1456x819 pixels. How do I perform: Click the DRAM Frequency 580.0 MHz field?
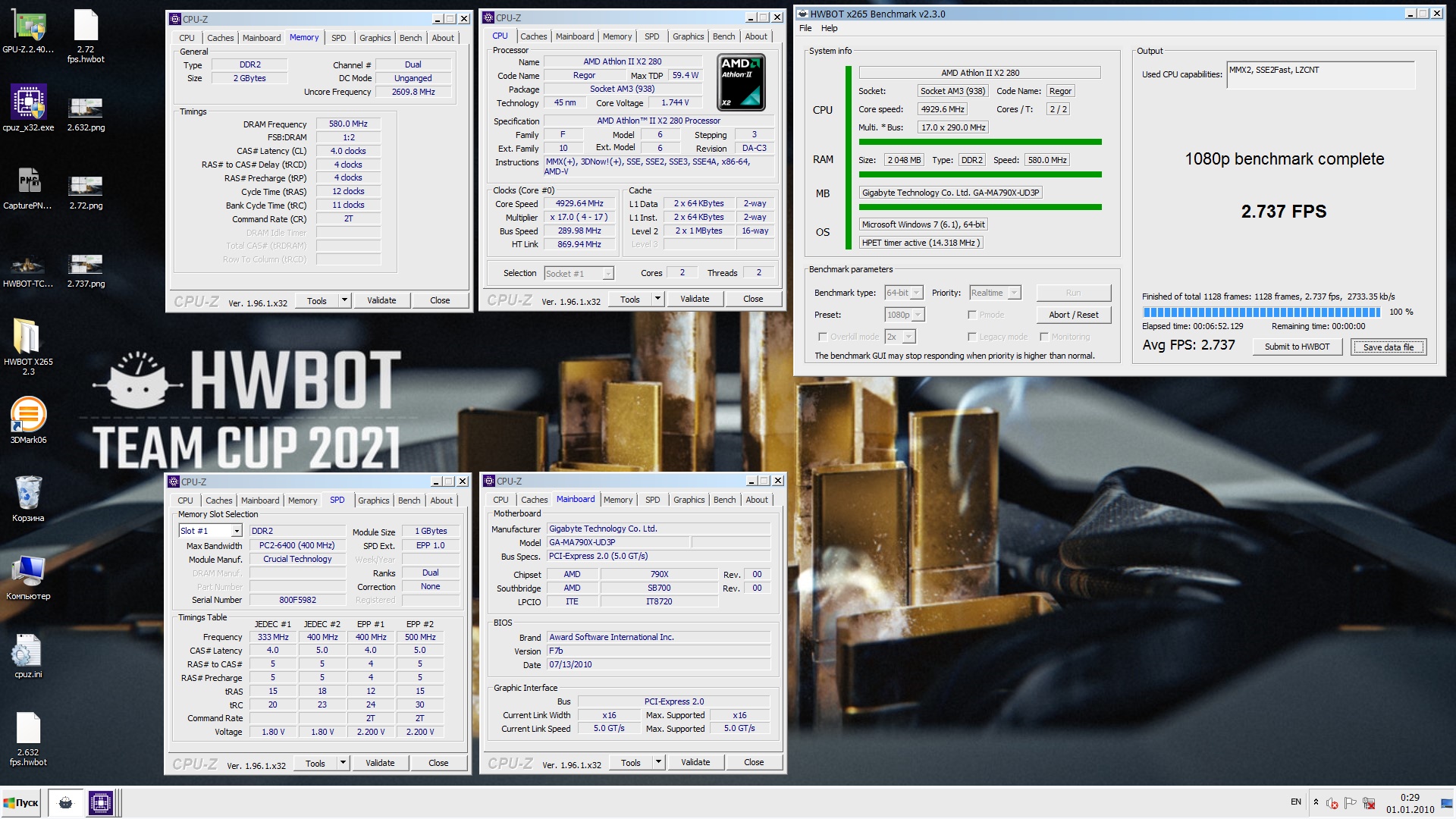tap(348, 124)
